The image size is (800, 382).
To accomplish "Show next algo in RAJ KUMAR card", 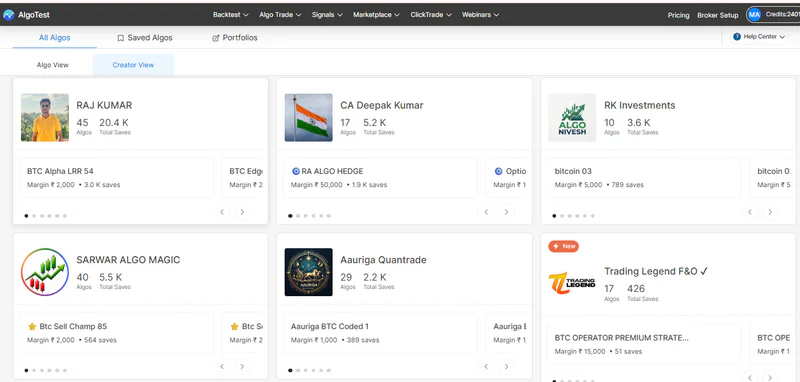I will point(242,212).
